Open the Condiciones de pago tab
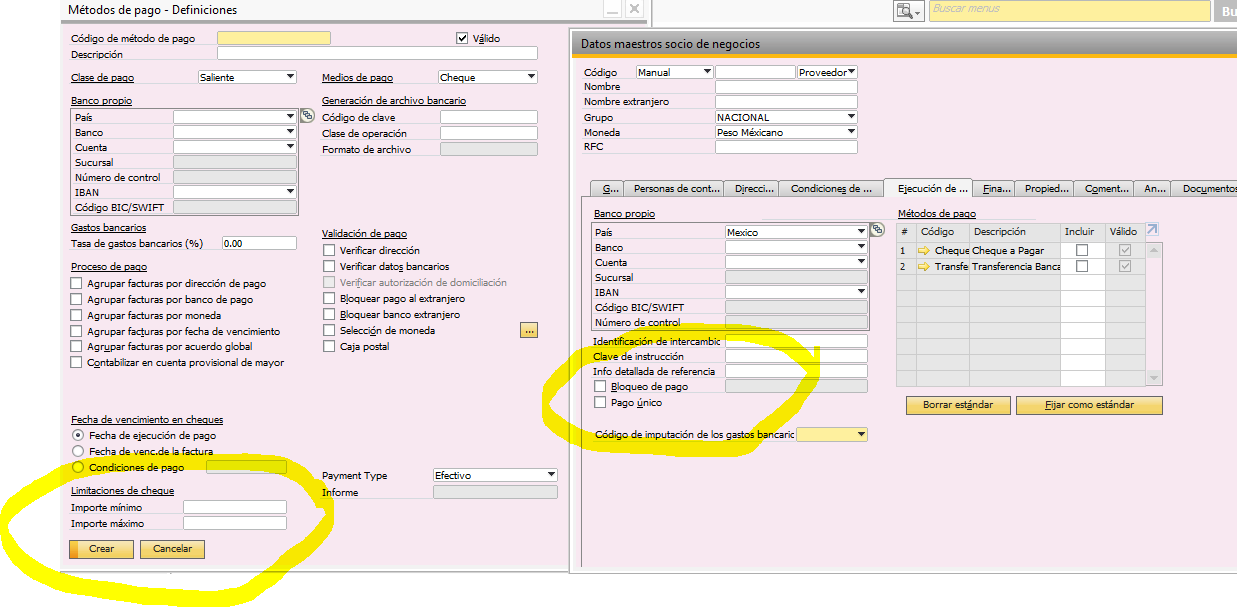 point(830,188)
